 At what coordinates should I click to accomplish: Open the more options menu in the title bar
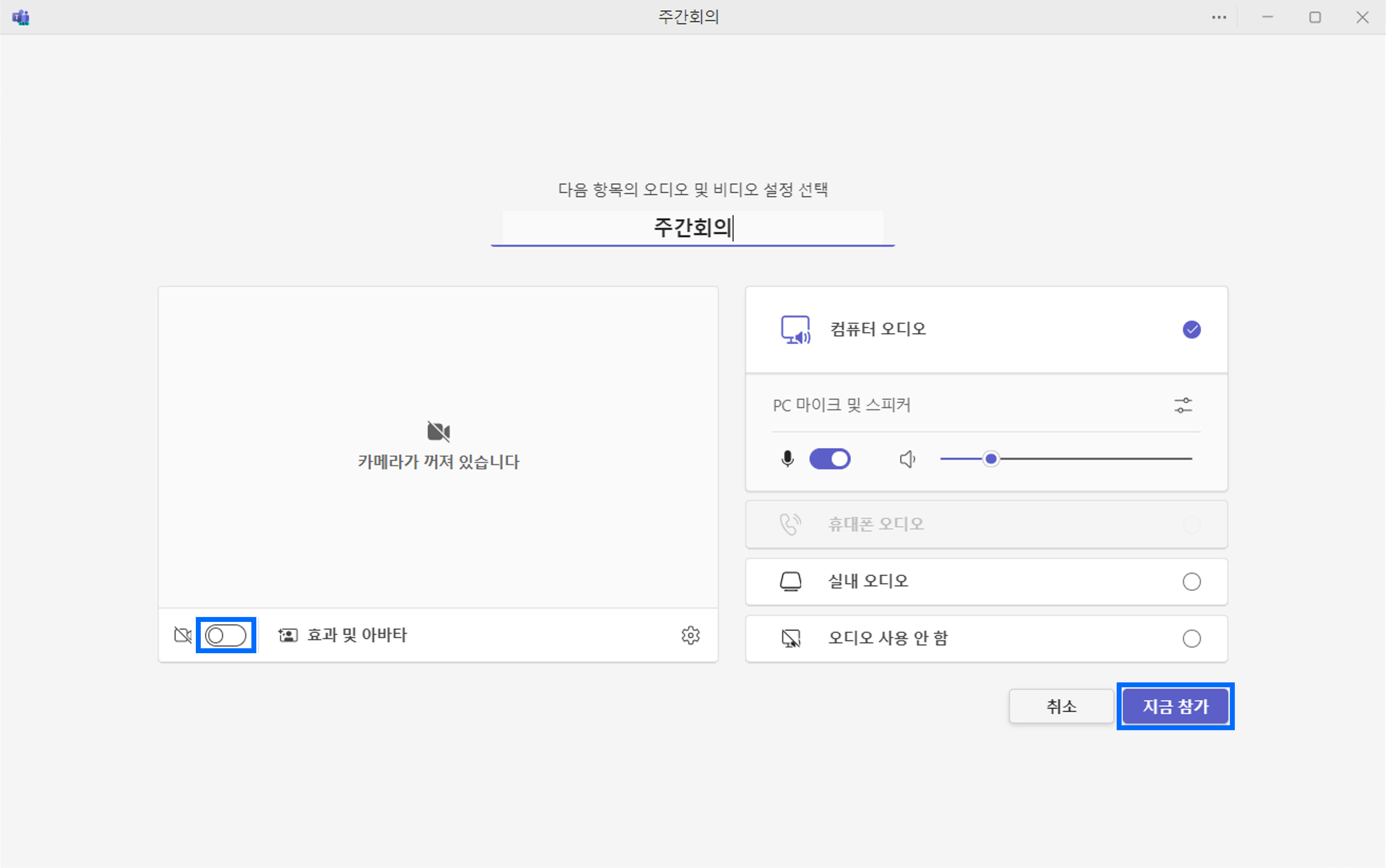1219,17
